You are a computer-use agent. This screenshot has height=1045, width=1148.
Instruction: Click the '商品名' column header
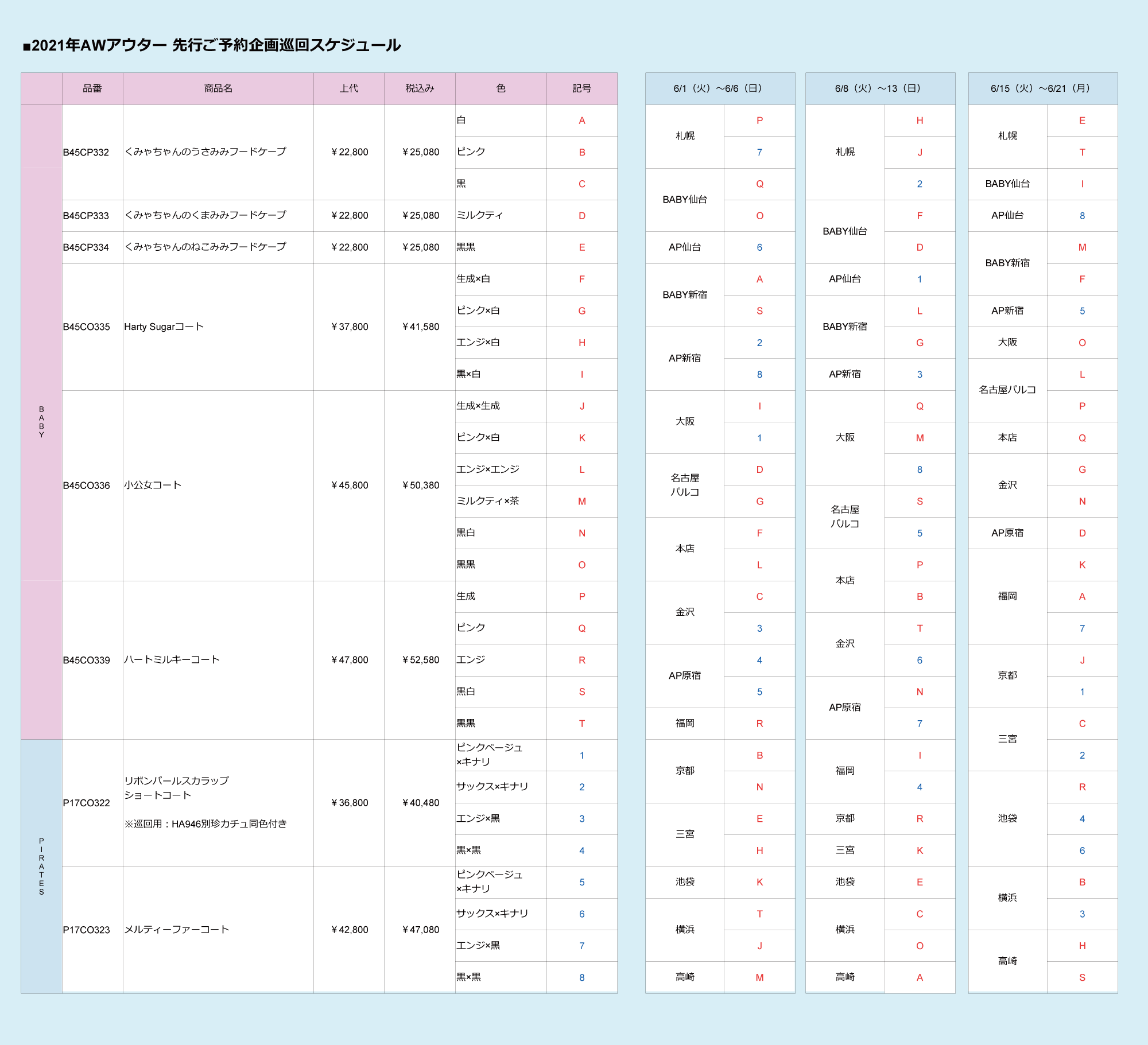[218, 88]
